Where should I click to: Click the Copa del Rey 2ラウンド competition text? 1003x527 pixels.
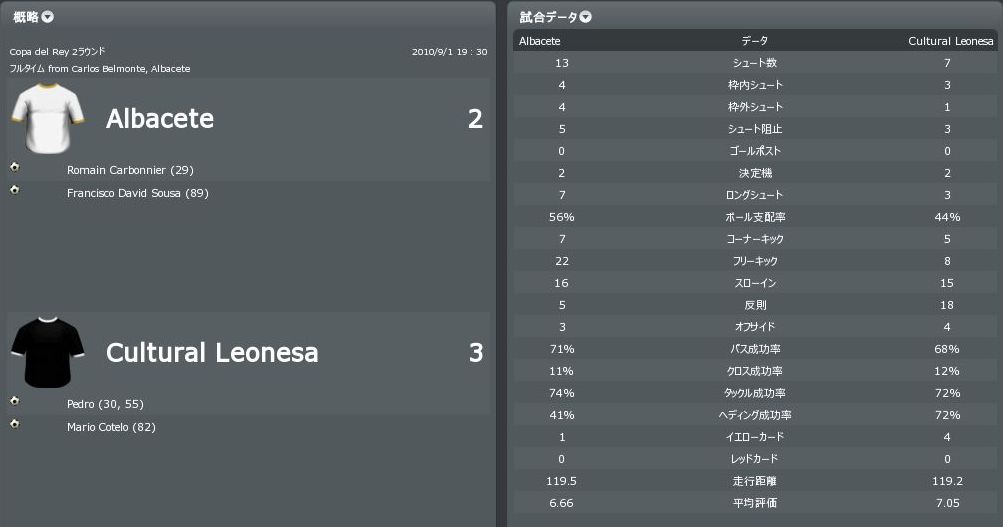[x=57, y=52]
